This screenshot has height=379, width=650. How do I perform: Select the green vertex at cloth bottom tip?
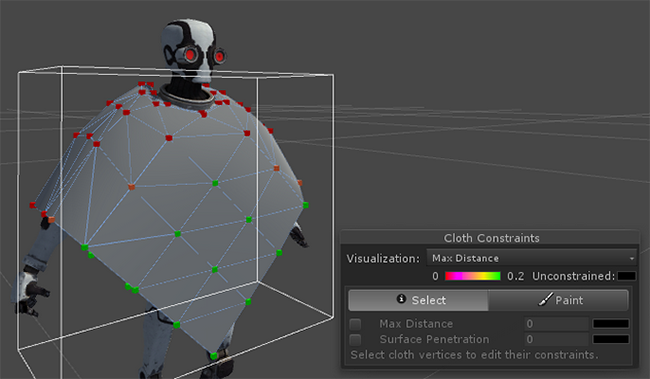tap(214, 355)
